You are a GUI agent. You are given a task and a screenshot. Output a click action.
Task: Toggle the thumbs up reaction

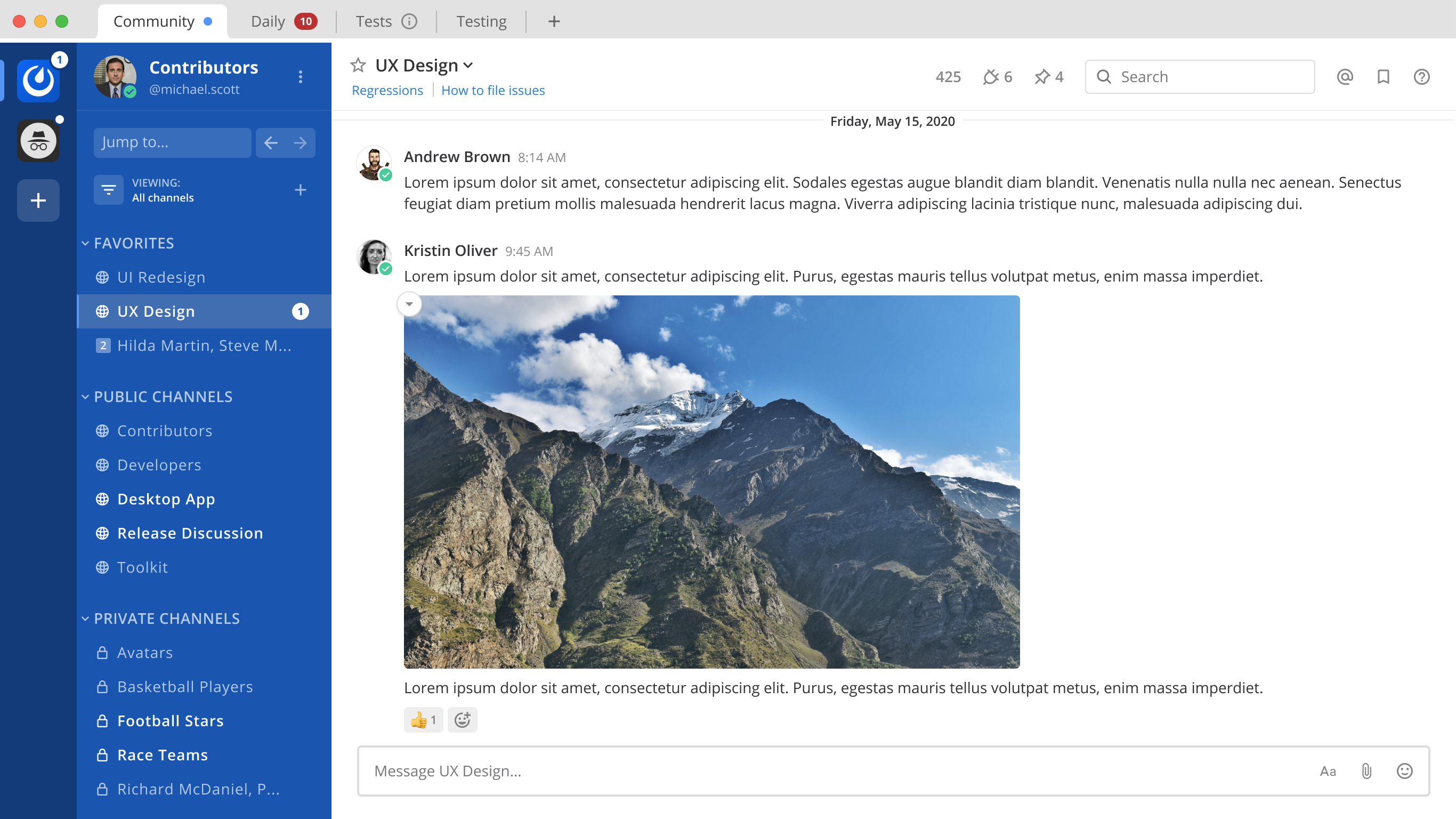tap(423, 719)
